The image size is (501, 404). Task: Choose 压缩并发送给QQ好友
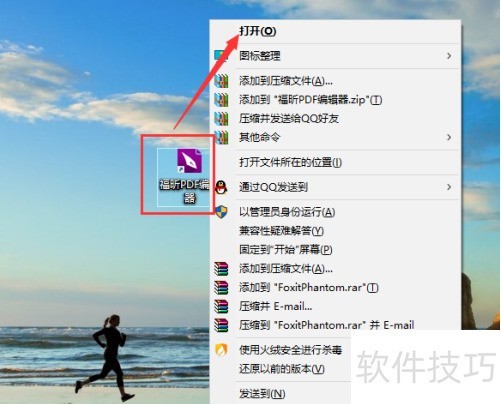click(289, 118)
